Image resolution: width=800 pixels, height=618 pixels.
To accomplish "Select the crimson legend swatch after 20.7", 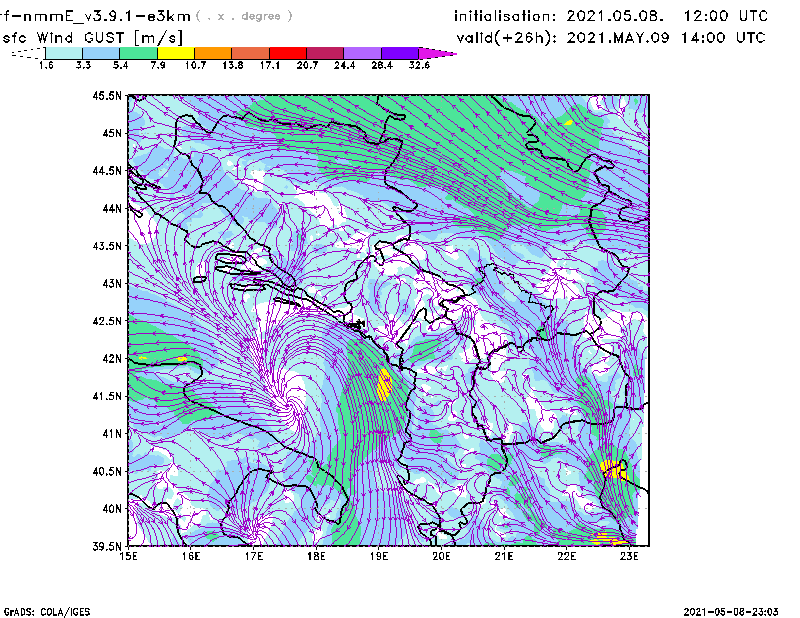I will [325, 53].
